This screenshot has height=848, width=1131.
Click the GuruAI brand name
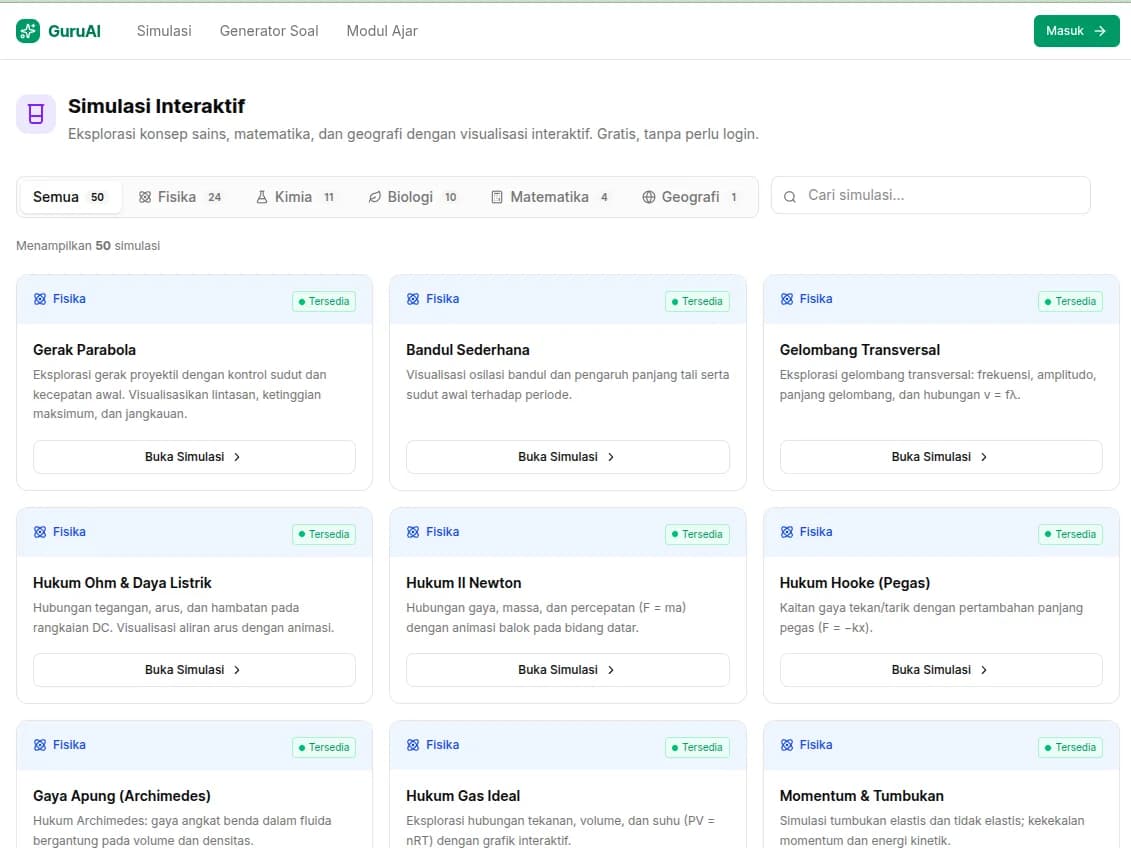[x=74, y=31]
